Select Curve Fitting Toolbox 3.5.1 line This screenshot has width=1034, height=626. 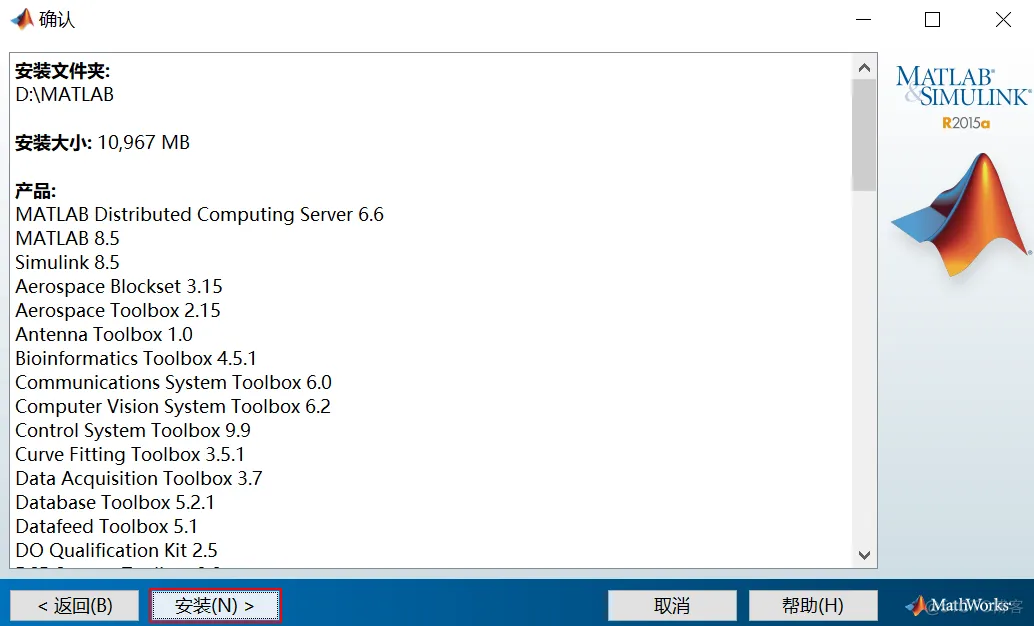tap(130, 454)
